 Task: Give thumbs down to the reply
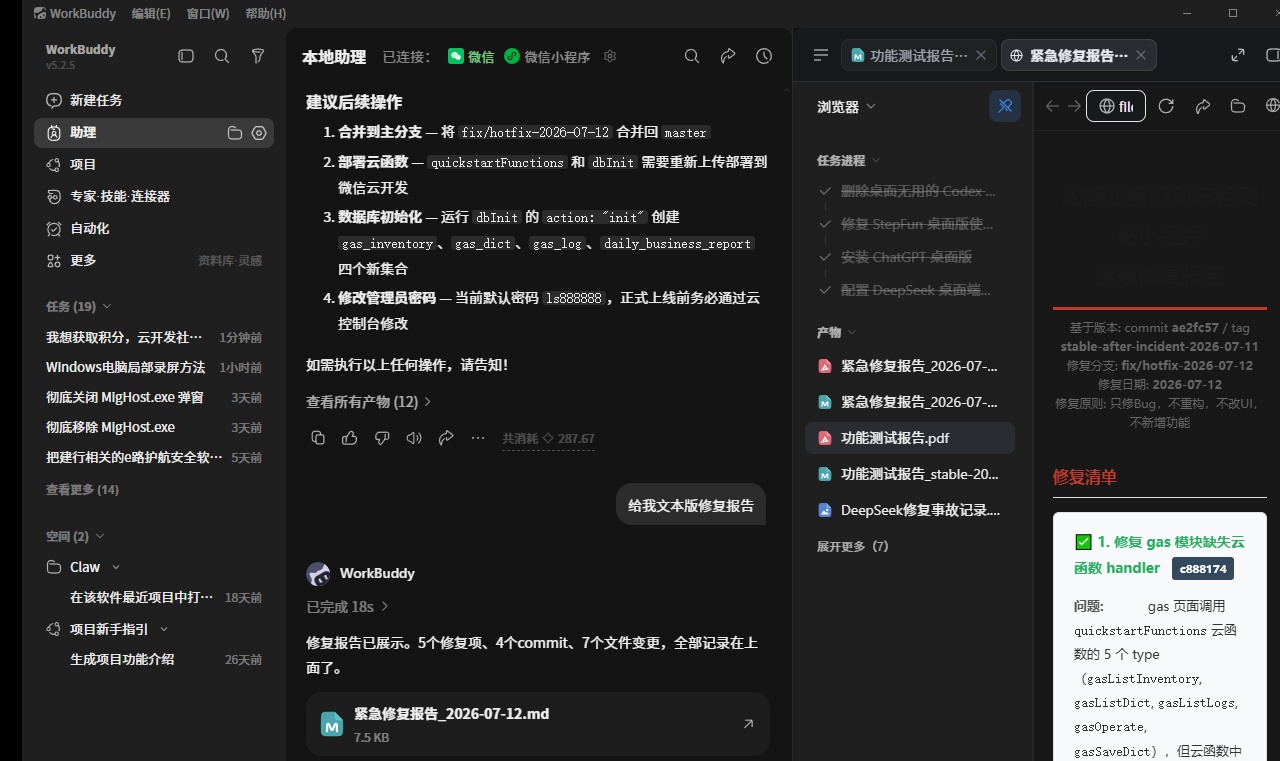[x=382, y=438]
